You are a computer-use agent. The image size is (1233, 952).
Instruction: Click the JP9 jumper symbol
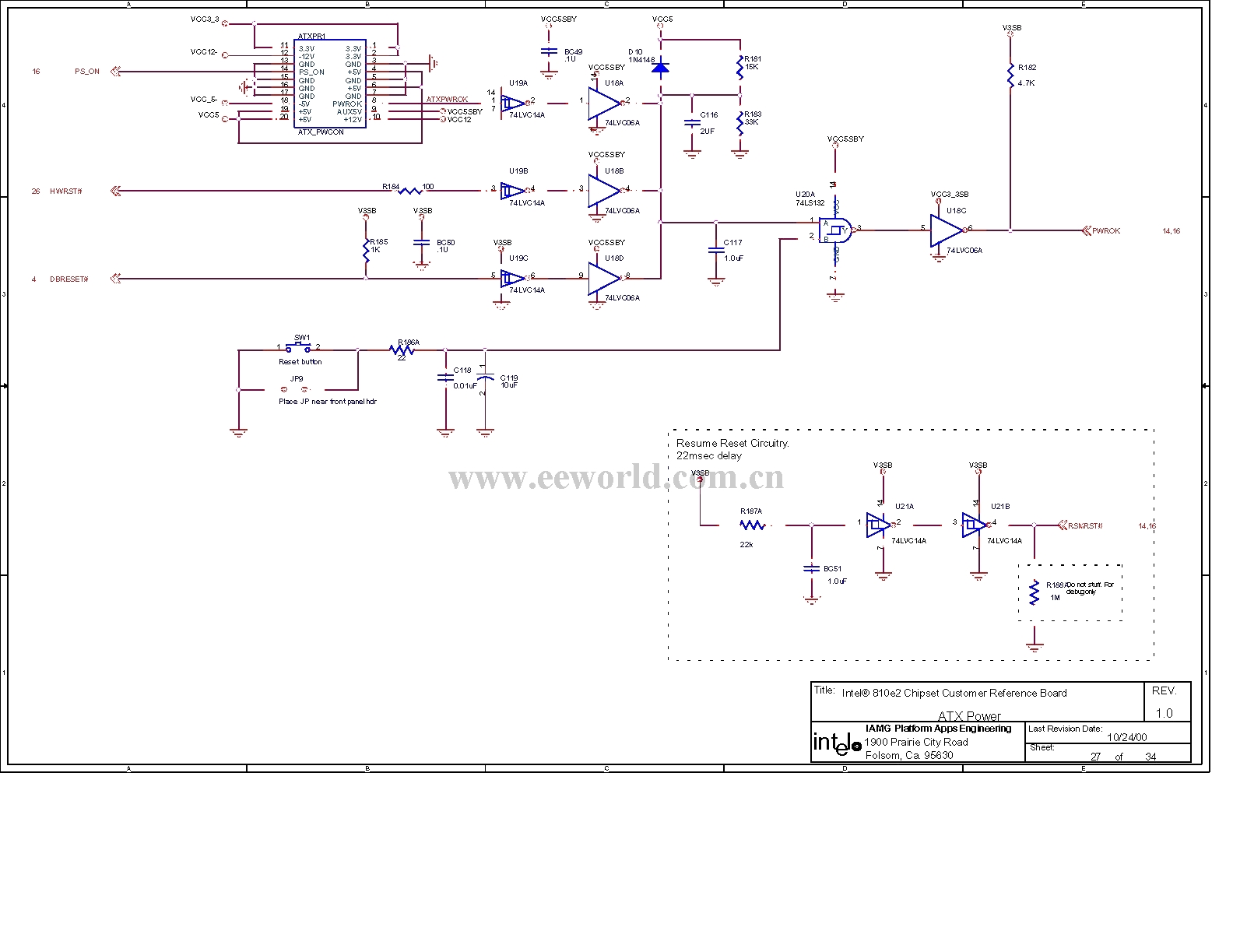tap(295, 389)
